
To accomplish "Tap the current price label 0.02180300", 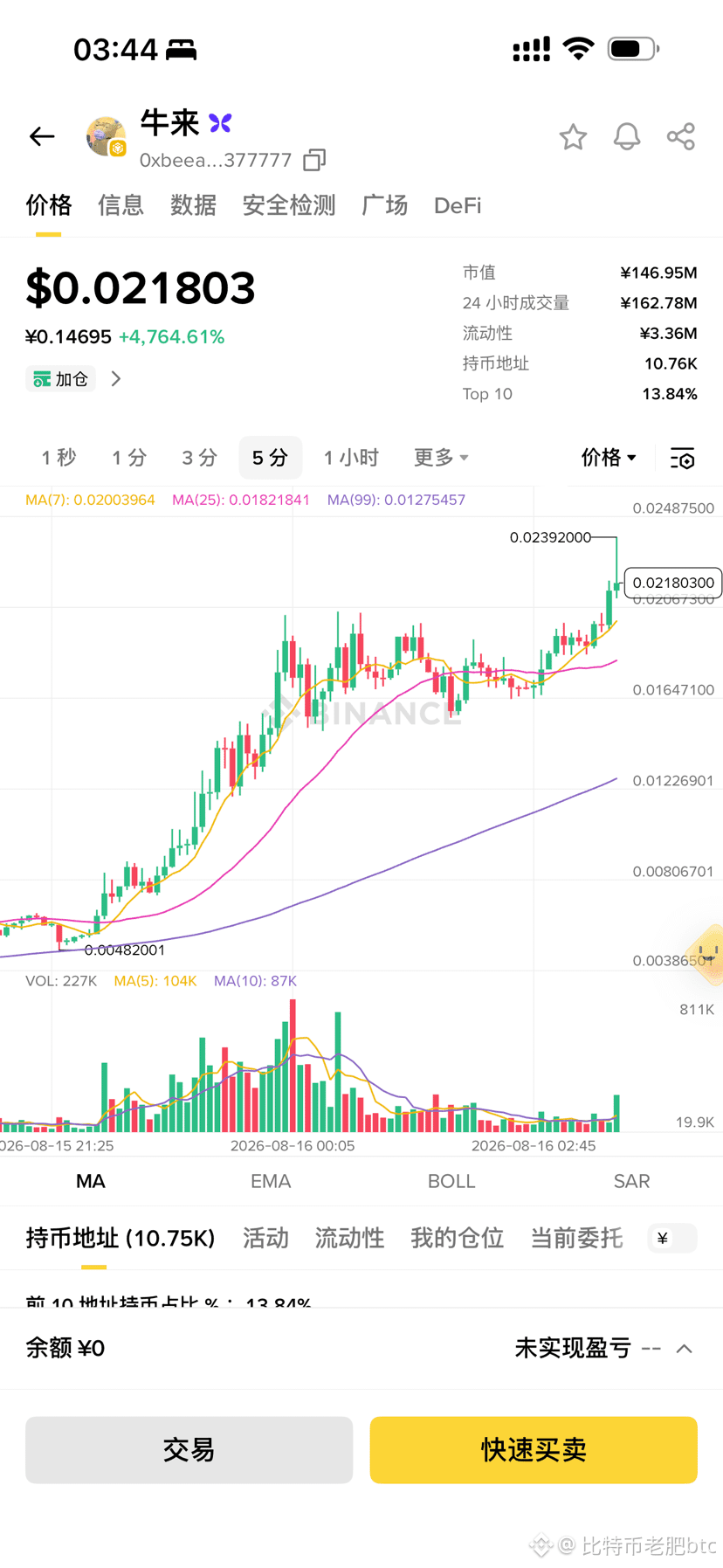I will tap(673, 583).
